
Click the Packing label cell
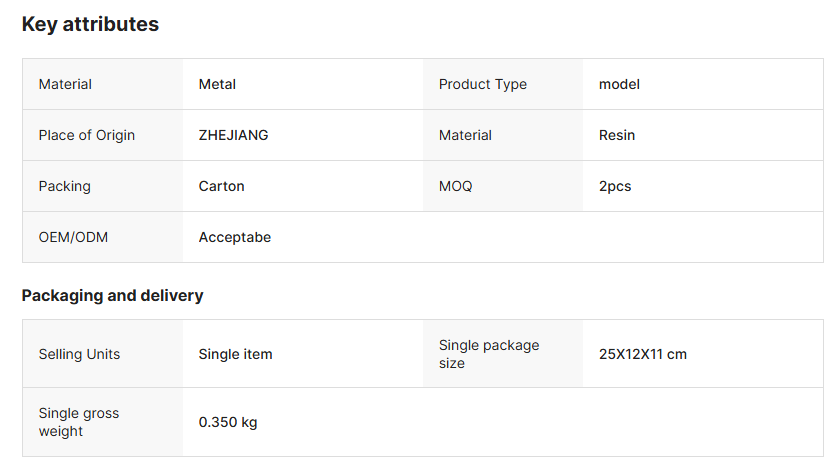[x=65, y=187]
